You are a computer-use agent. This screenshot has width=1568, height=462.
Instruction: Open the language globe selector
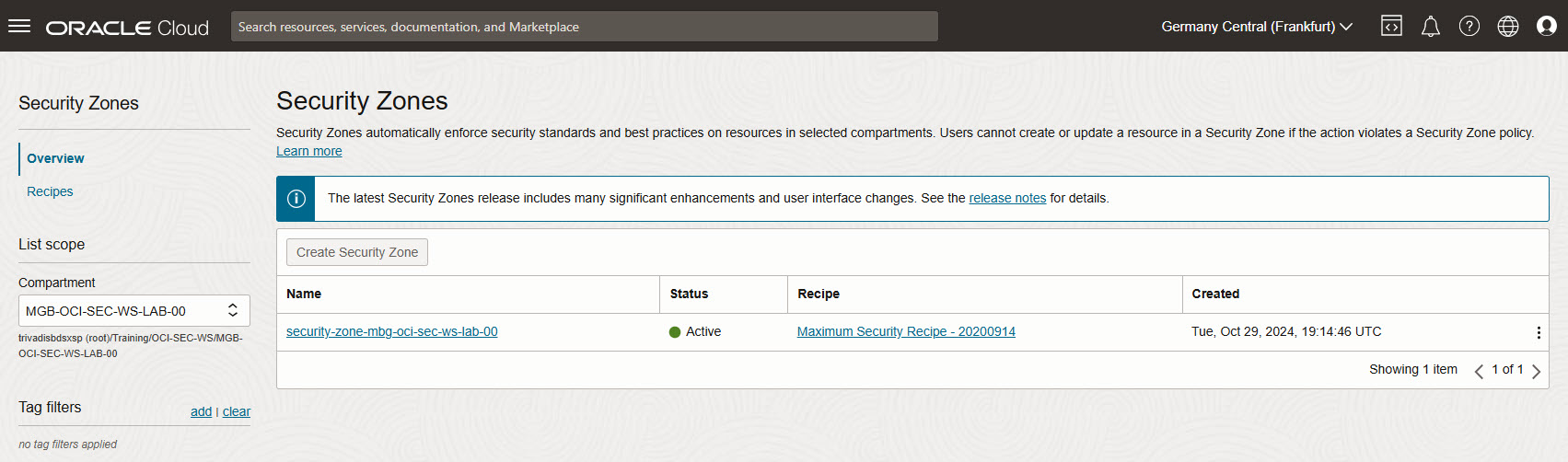tap(1508, 27)
